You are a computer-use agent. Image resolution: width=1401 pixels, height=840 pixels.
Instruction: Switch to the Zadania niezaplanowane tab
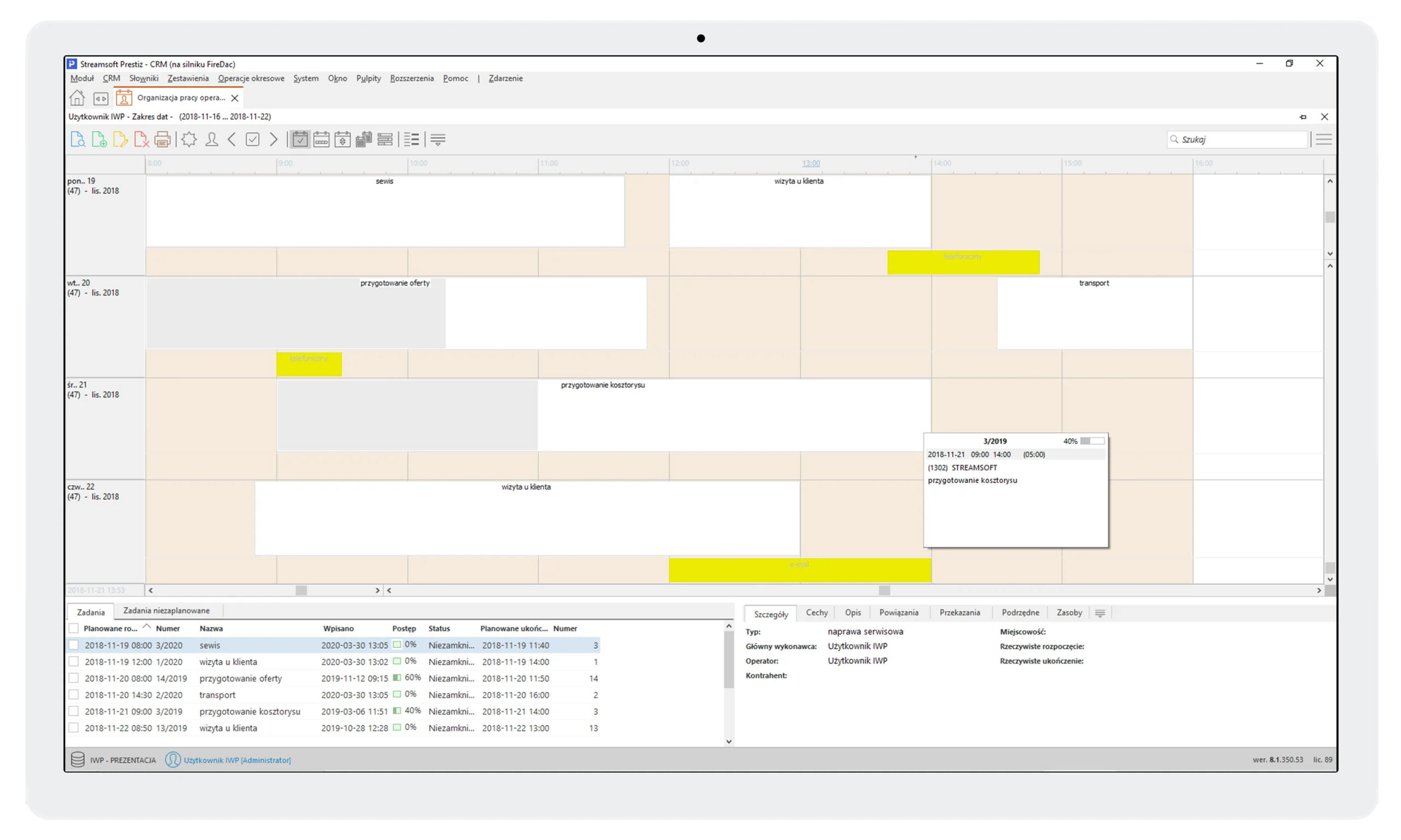coord(166,611)
